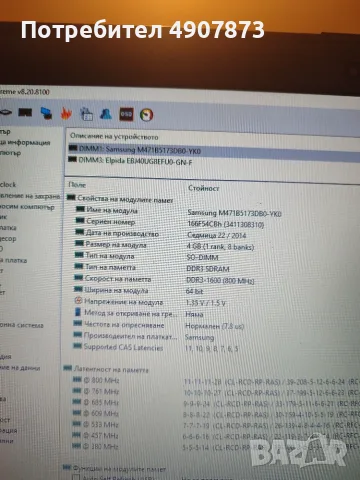Click the value 'SO-DIMM'
Screen dimensions: 360x480
click(x=202, y=258)
